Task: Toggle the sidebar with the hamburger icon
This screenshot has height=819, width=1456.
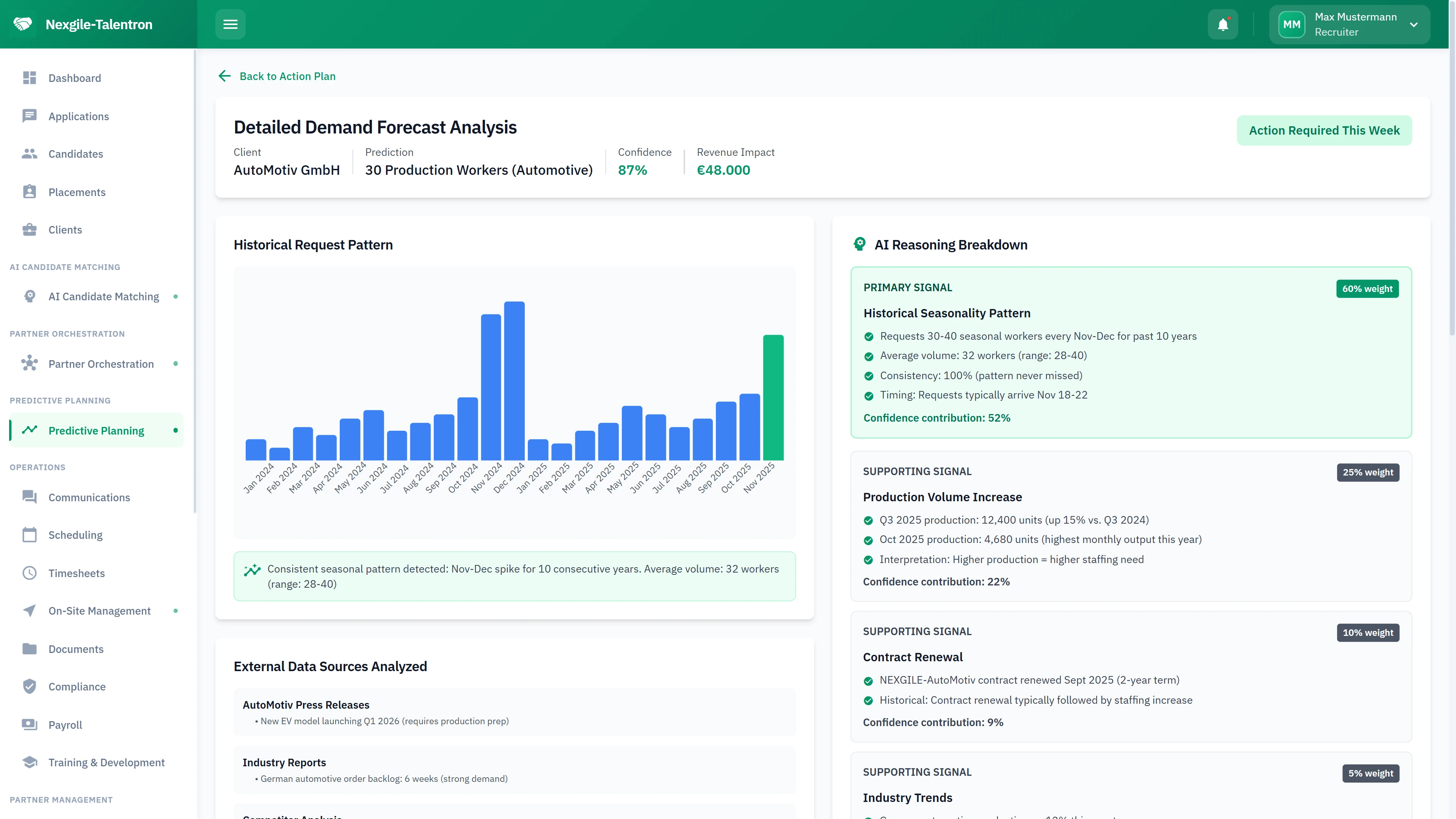Action: (231, 24)
